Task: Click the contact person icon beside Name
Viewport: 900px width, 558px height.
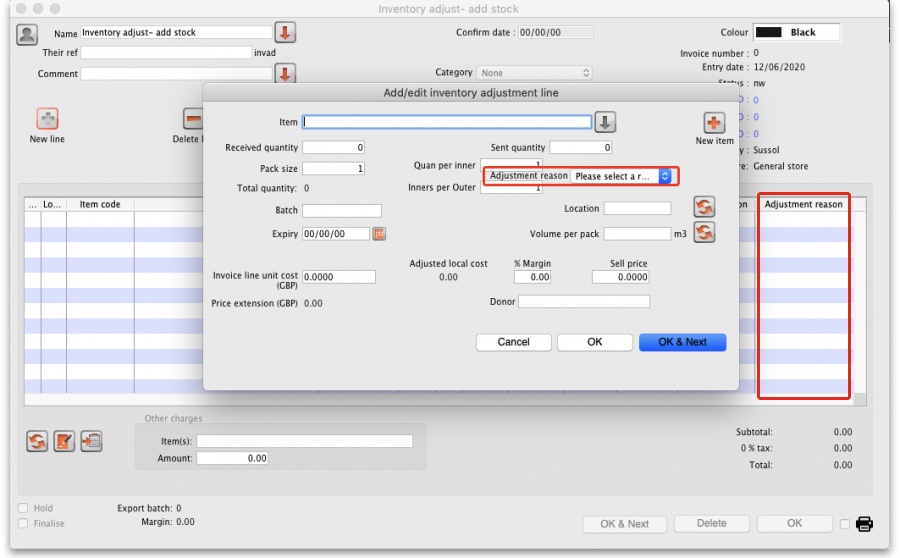Action: coord(27,34)
